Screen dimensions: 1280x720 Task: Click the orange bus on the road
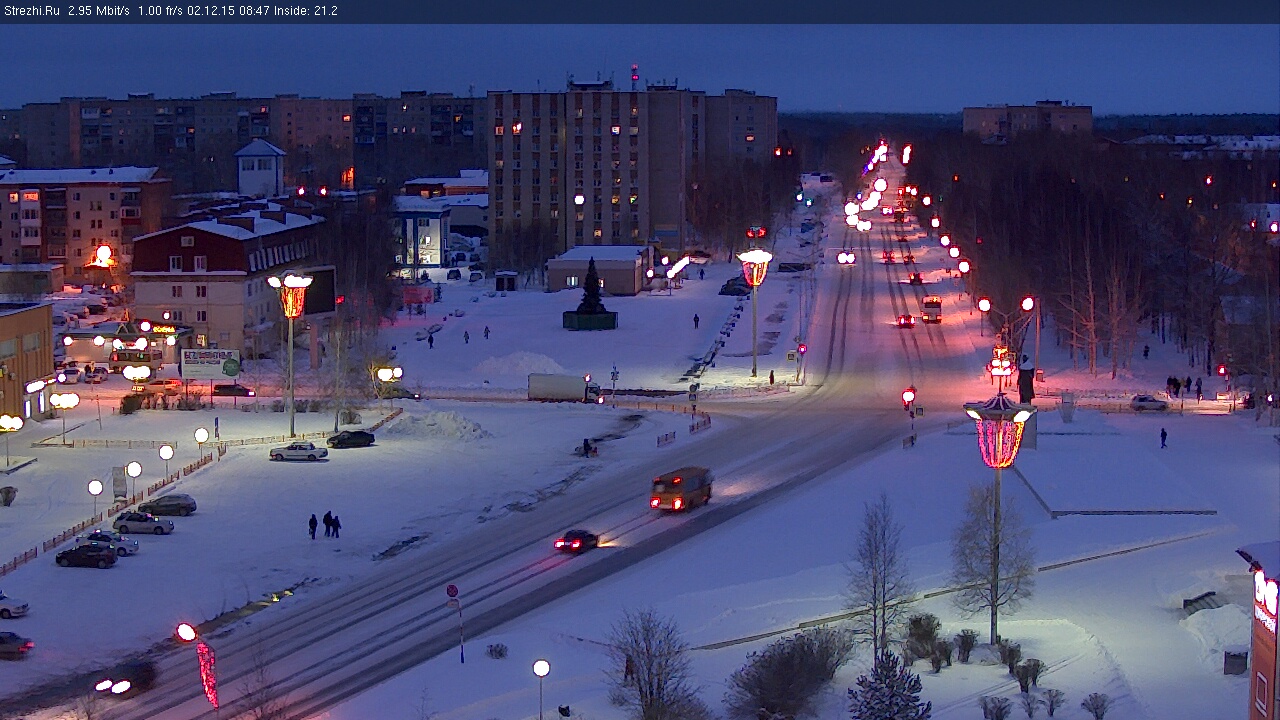[681, 489]
